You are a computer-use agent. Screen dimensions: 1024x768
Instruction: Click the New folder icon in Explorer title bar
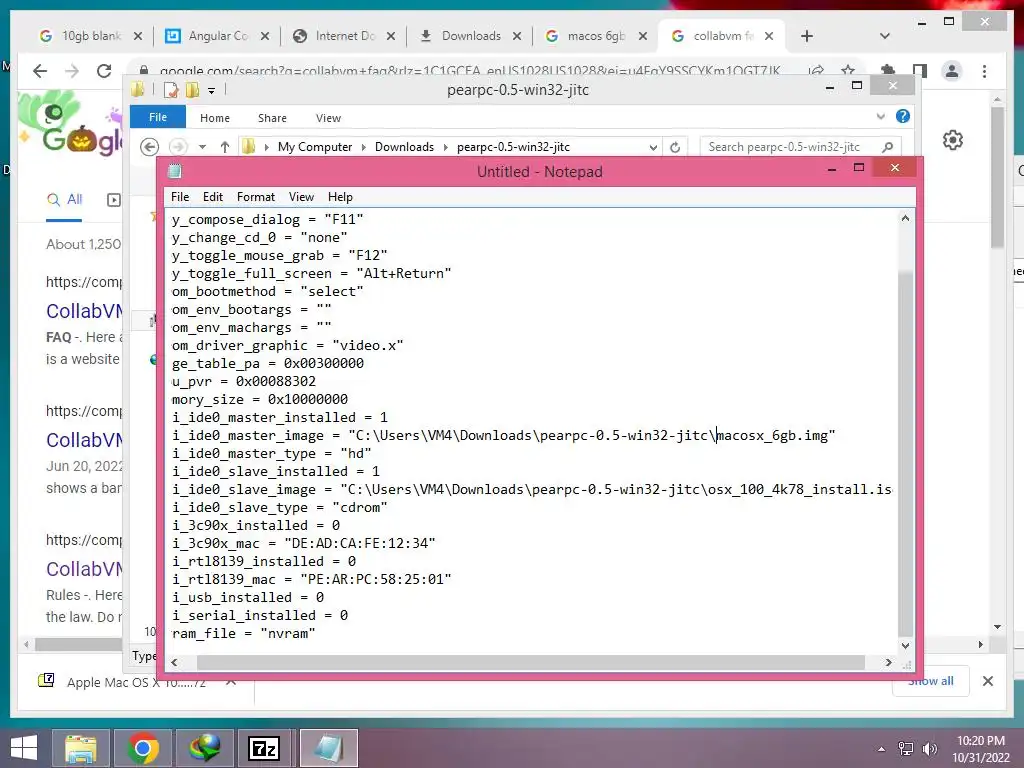193,90
